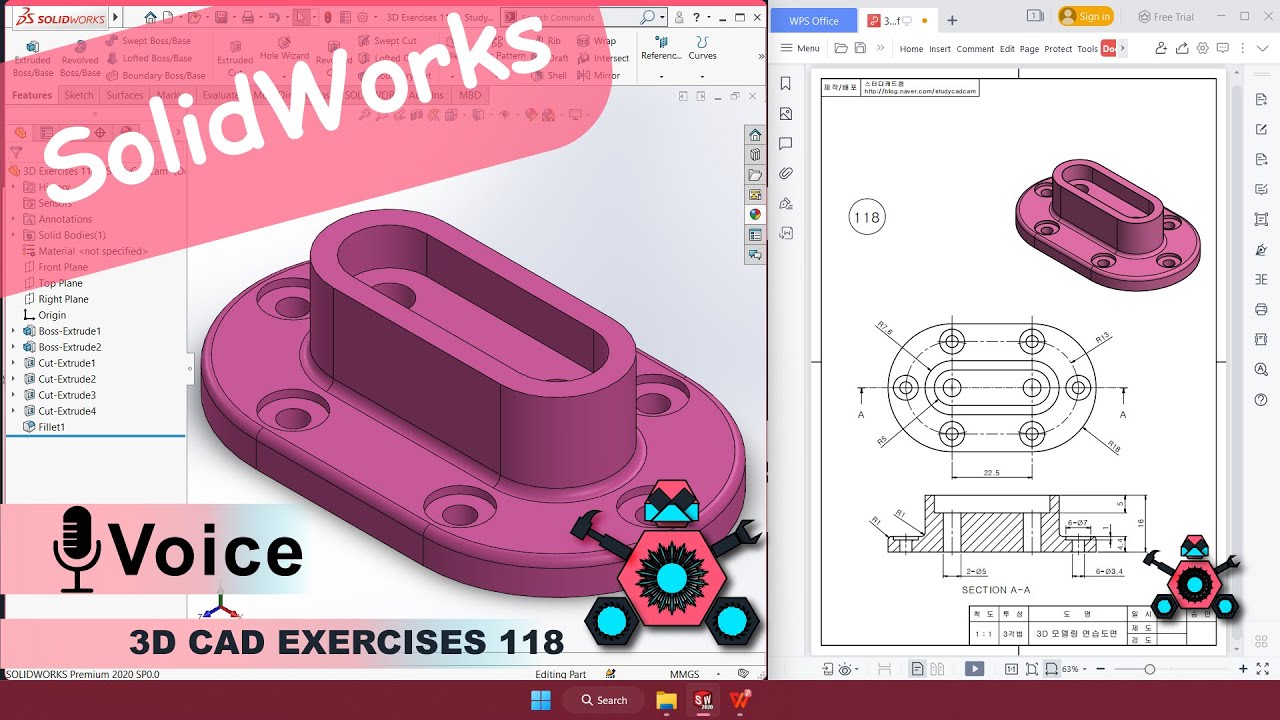Screen dimensions: 1280x720
Task: Expand the SolidWorks logo menu arrow
Action: point(115,17)
